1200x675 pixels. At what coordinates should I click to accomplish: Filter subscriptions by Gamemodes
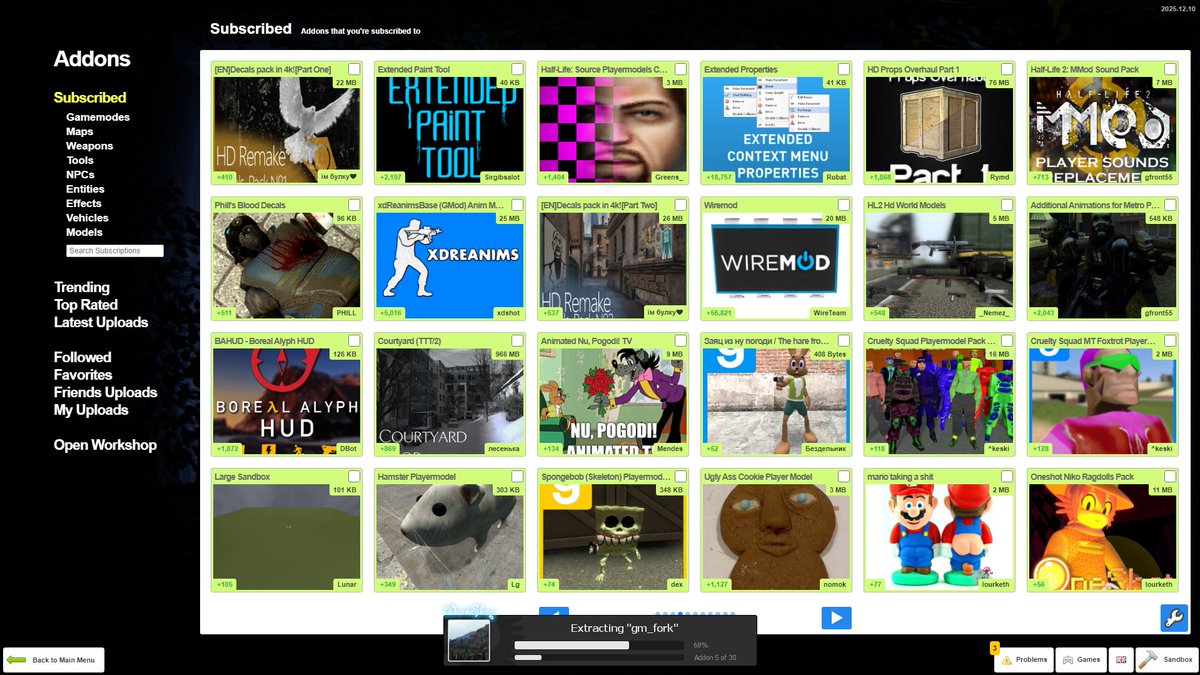[98, 117]
